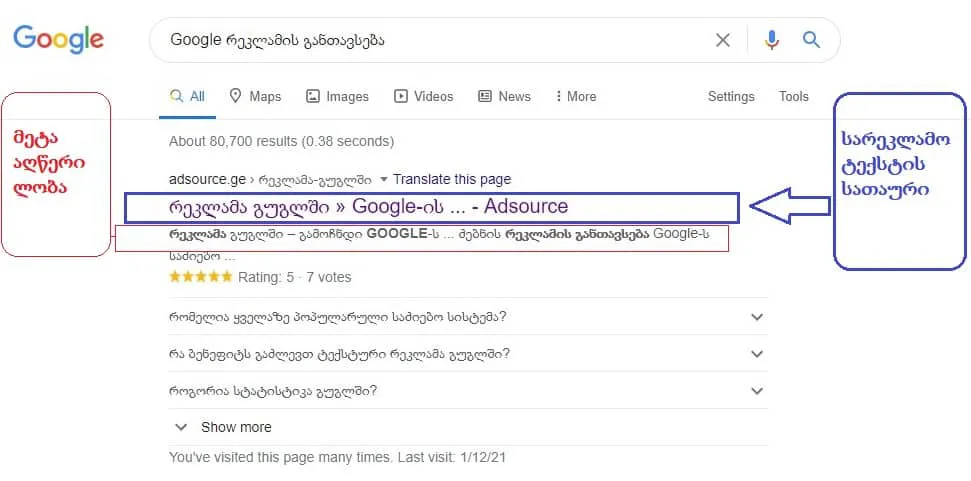Screen dimensions: 971x481
Task: Start voice search with microphone icon
Action: pyautogui.click(x=772, y=40)
